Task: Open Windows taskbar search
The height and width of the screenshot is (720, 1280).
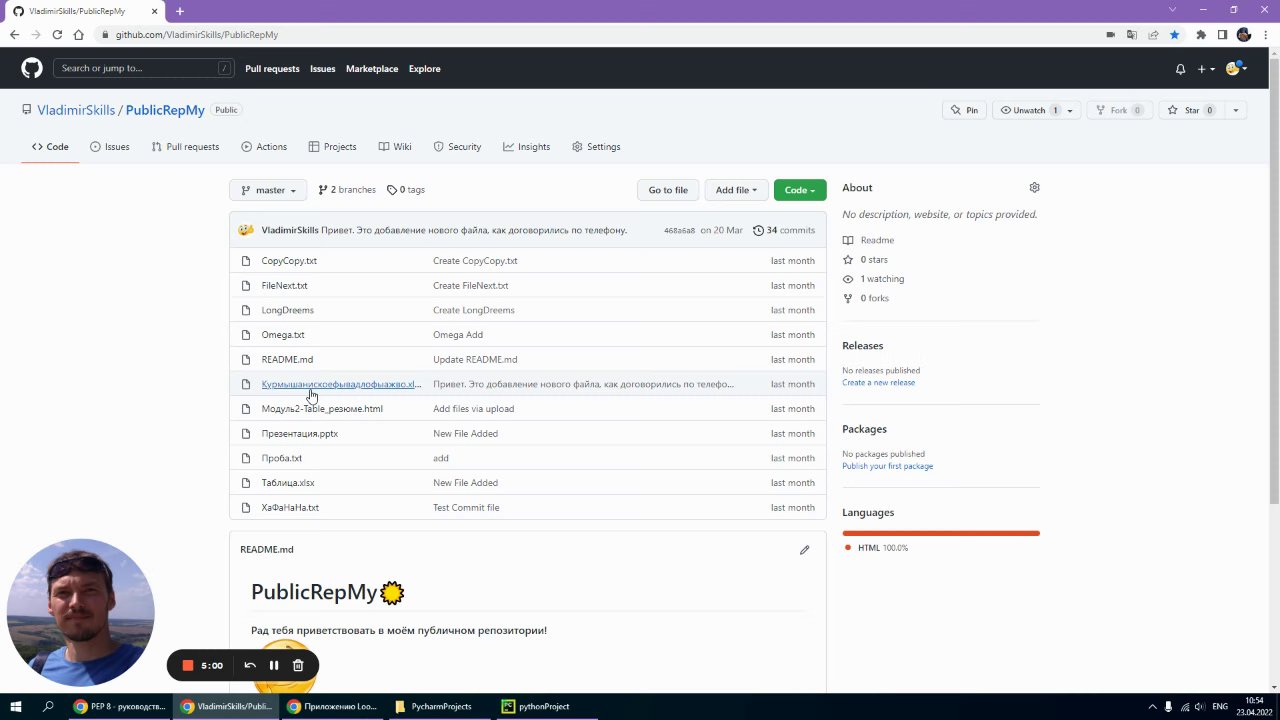Action: point(48,706)
